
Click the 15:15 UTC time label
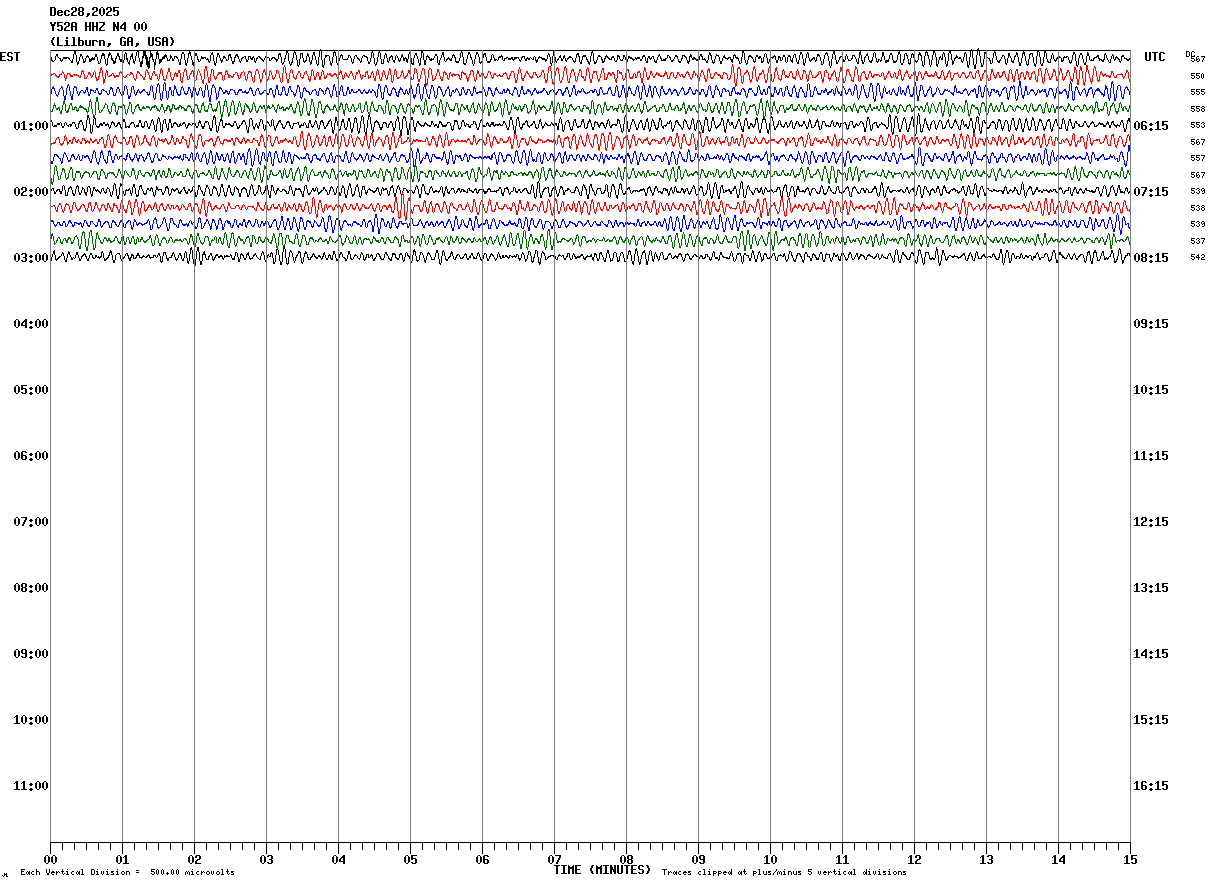(x=1151, y=720)
